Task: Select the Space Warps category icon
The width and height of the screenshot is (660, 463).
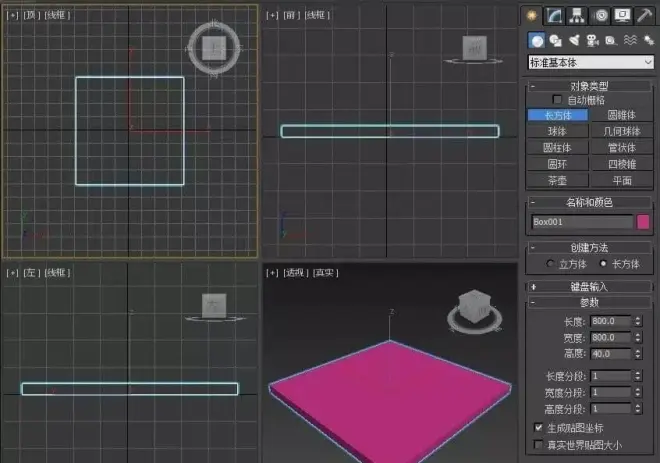Action: 630,40
